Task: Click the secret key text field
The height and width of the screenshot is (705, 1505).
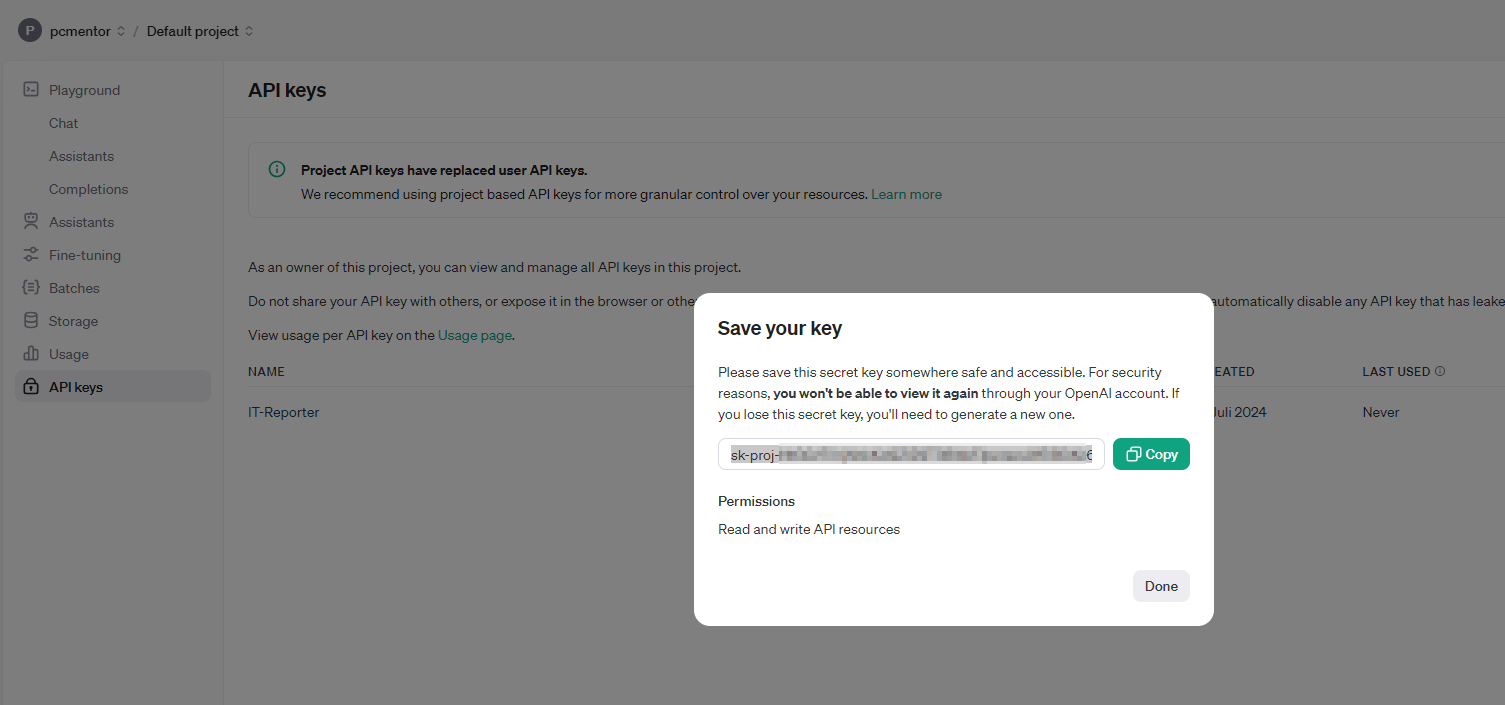Action: coord(911,454)
